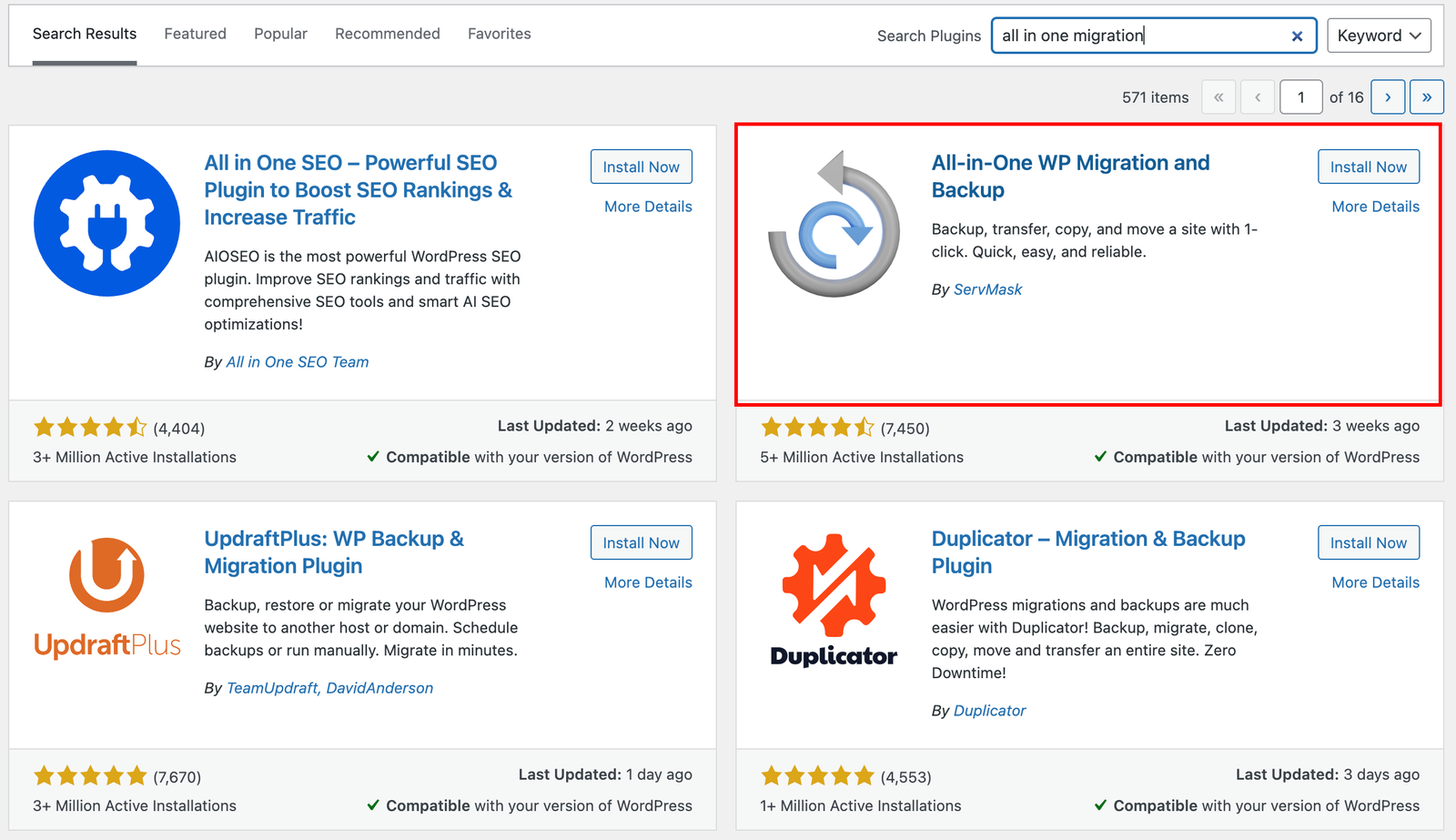This screenshot has height=840, width=1456.
Task: Click the All in One SEO plugin icon
Action: (106, 223)
